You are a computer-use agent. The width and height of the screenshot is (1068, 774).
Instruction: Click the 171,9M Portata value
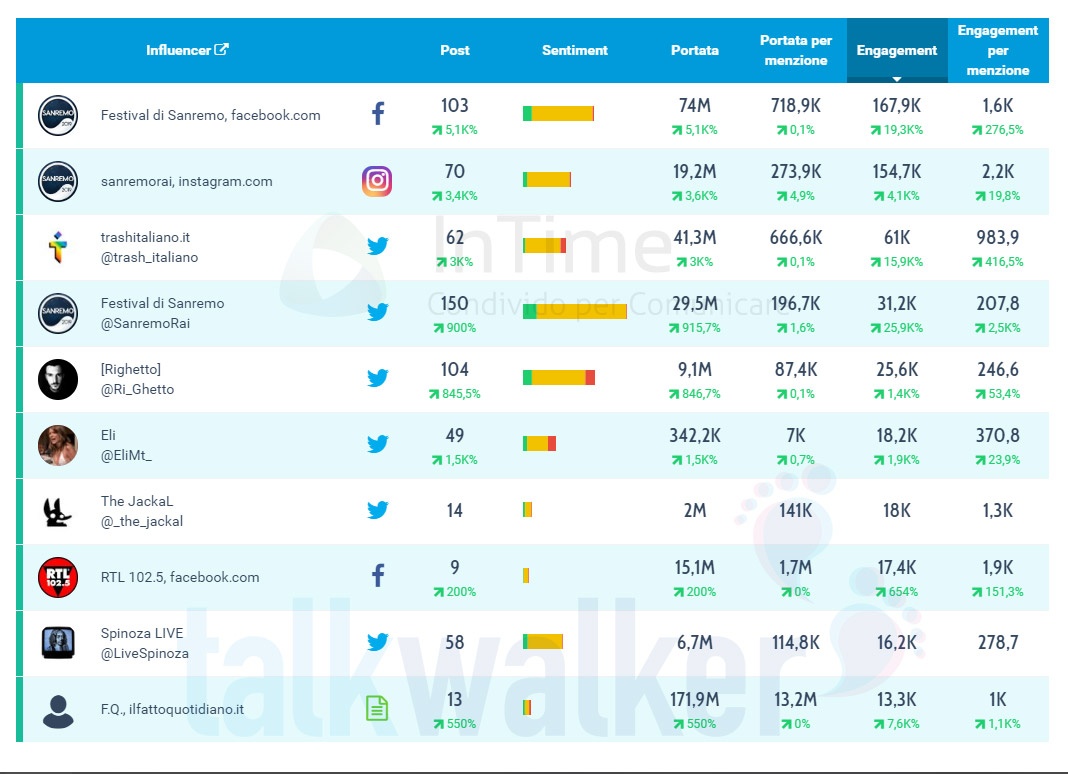pos(695,700)
